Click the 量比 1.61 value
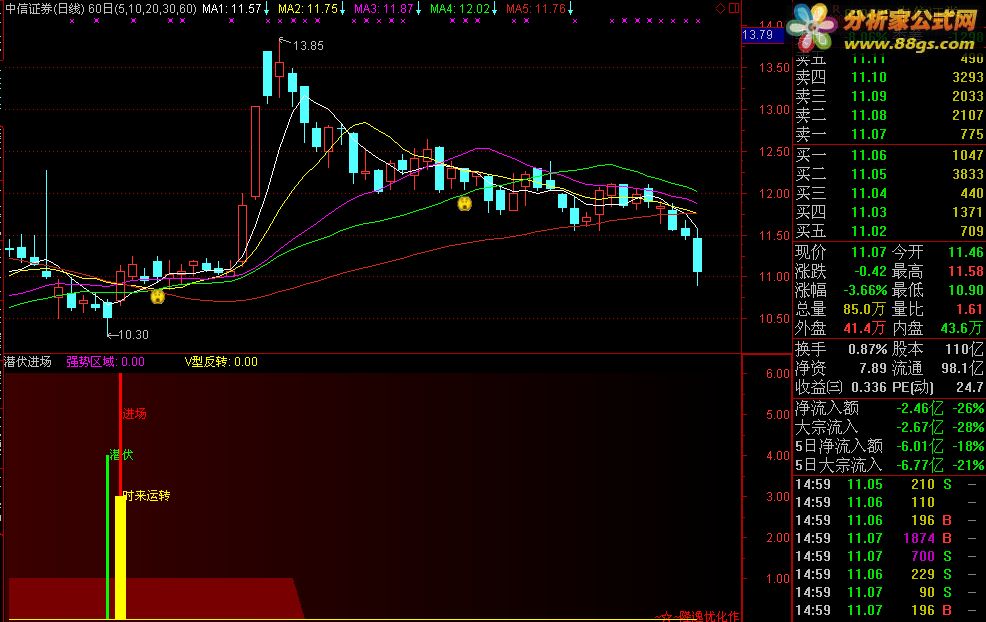 point(969,309)
